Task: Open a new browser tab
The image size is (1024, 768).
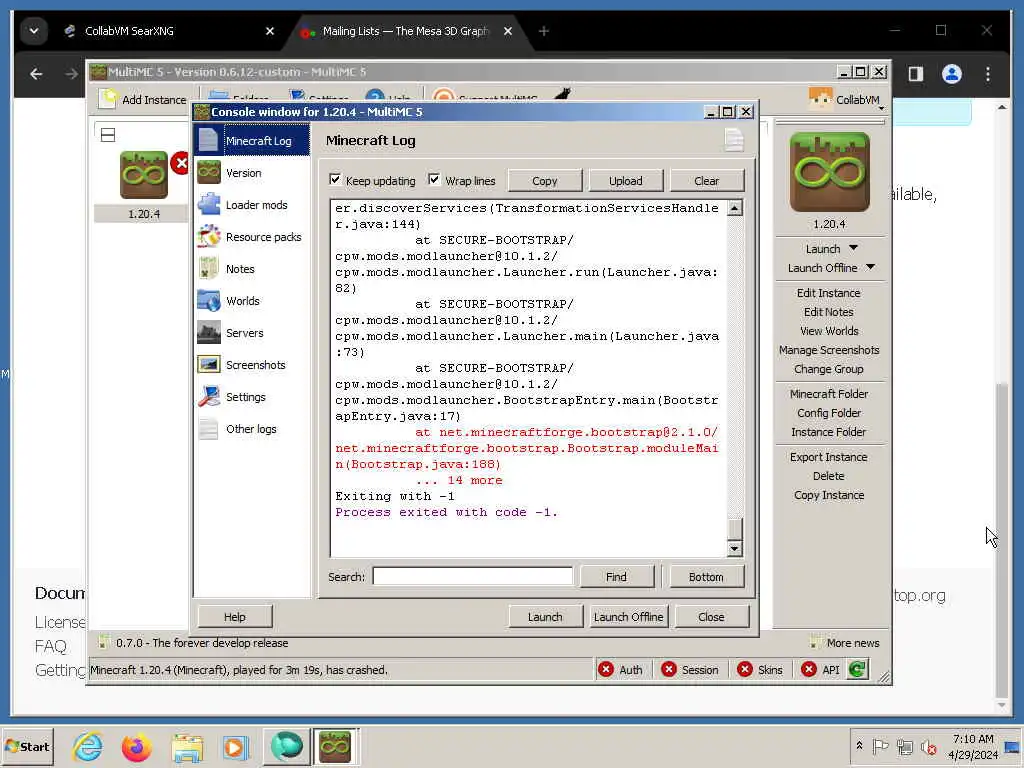Action: point(543,31)
